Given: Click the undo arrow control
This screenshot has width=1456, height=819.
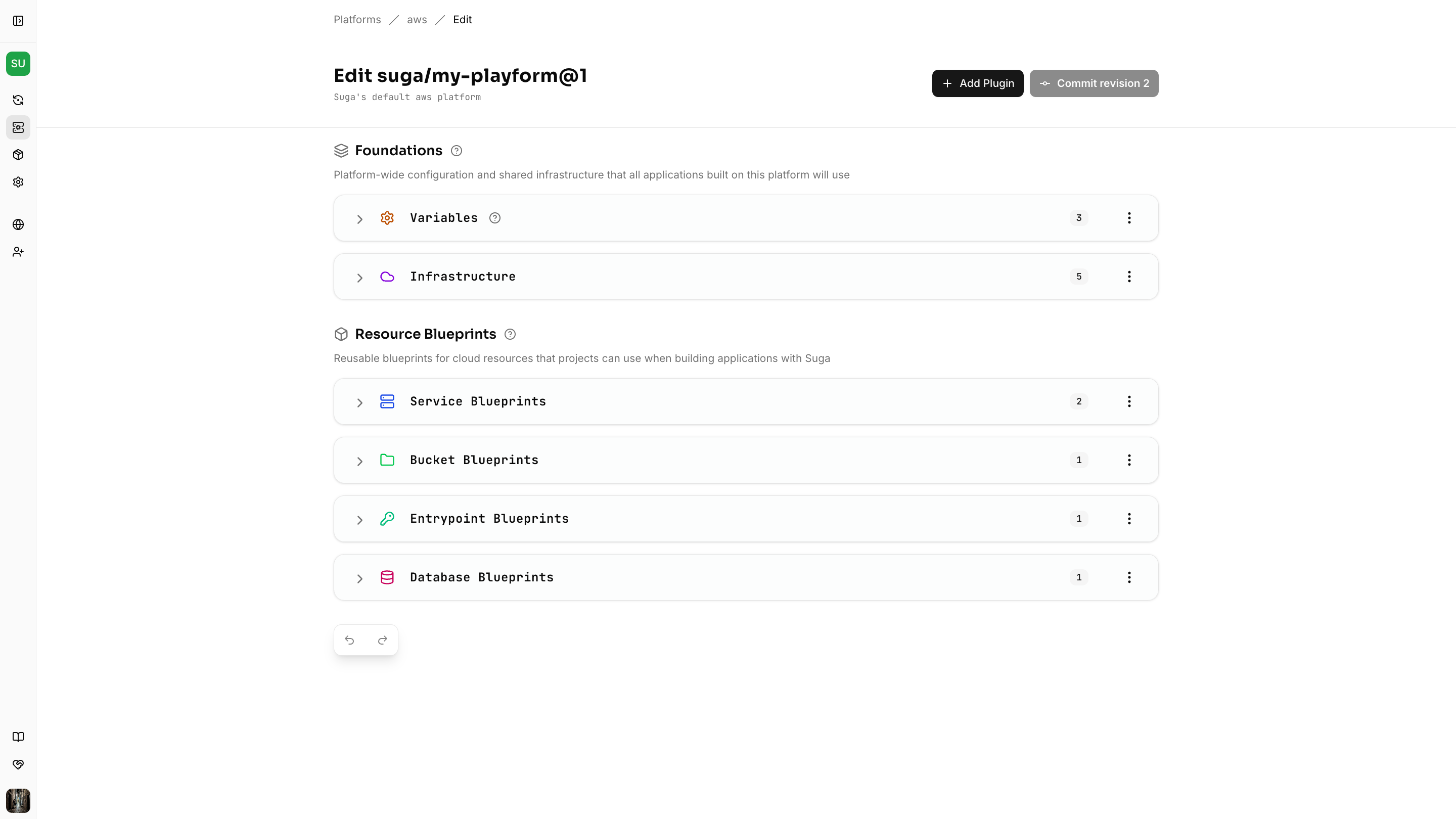Looking at the screenshot, I should [349, 639].
